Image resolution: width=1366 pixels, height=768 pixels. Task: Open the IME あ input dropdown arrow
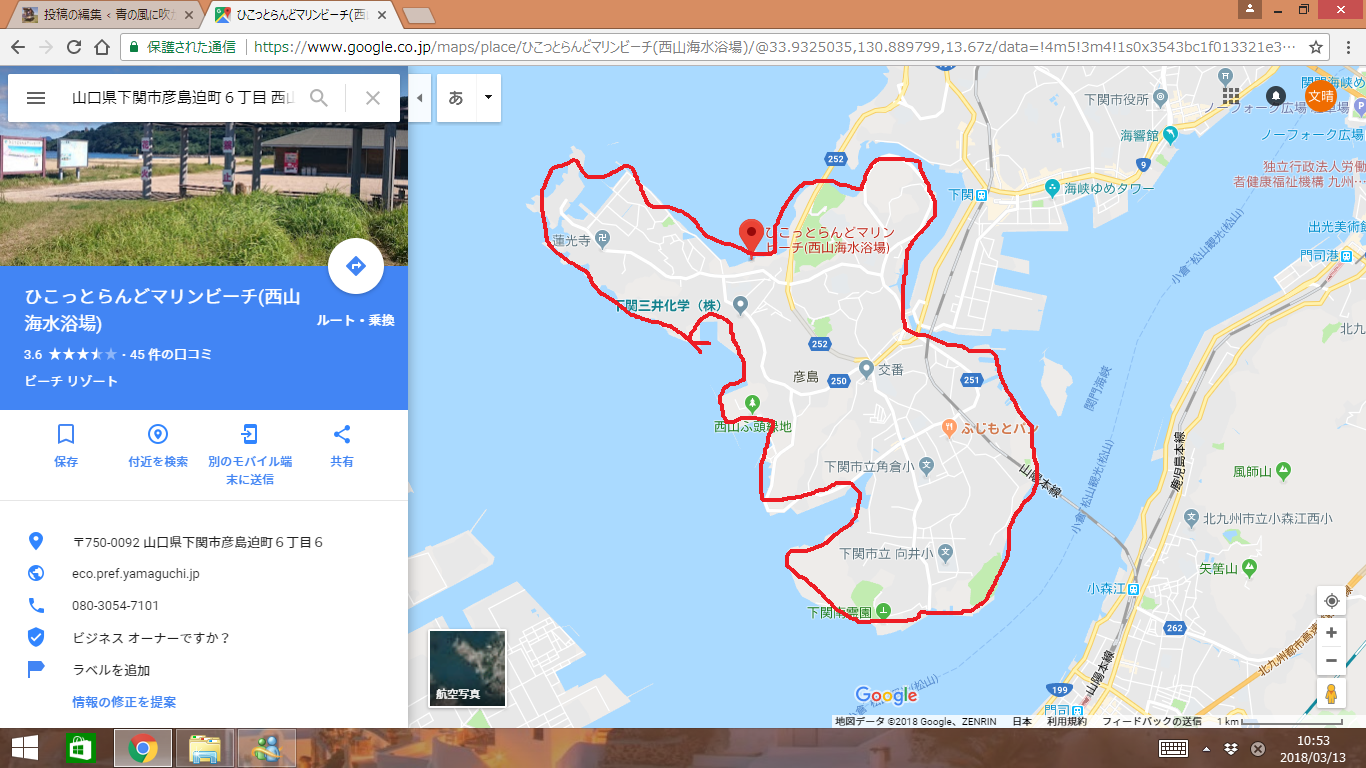[x=488, y=98]
